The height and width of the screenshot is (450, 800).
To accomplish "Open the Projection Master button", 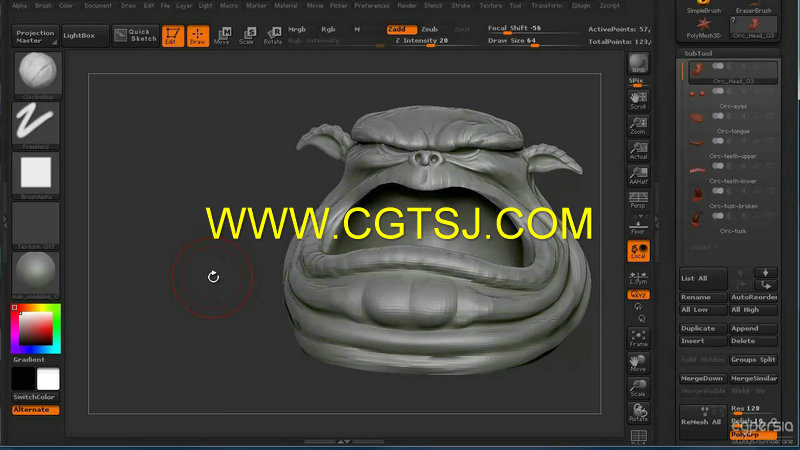I will coord(35,36).
